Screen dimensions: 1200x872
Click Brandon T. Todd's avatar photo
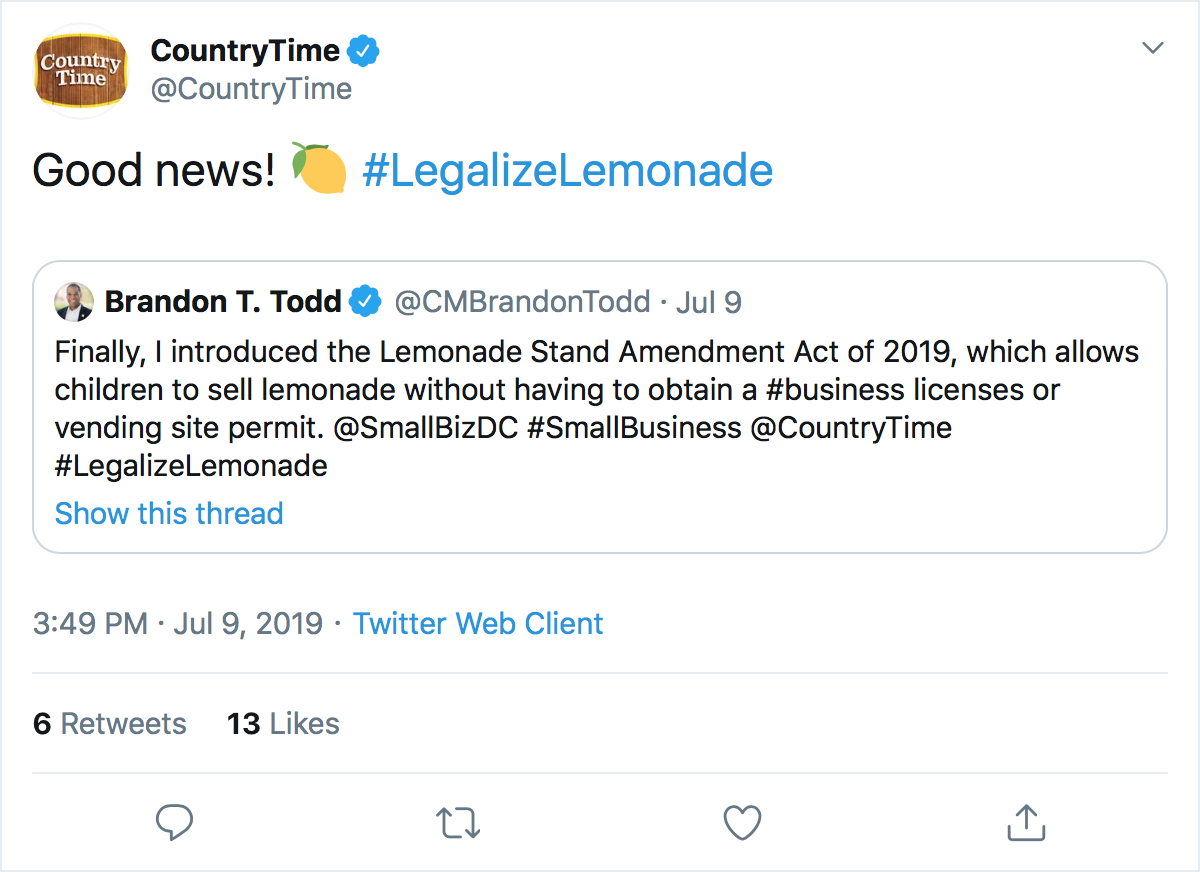[74, 301]
